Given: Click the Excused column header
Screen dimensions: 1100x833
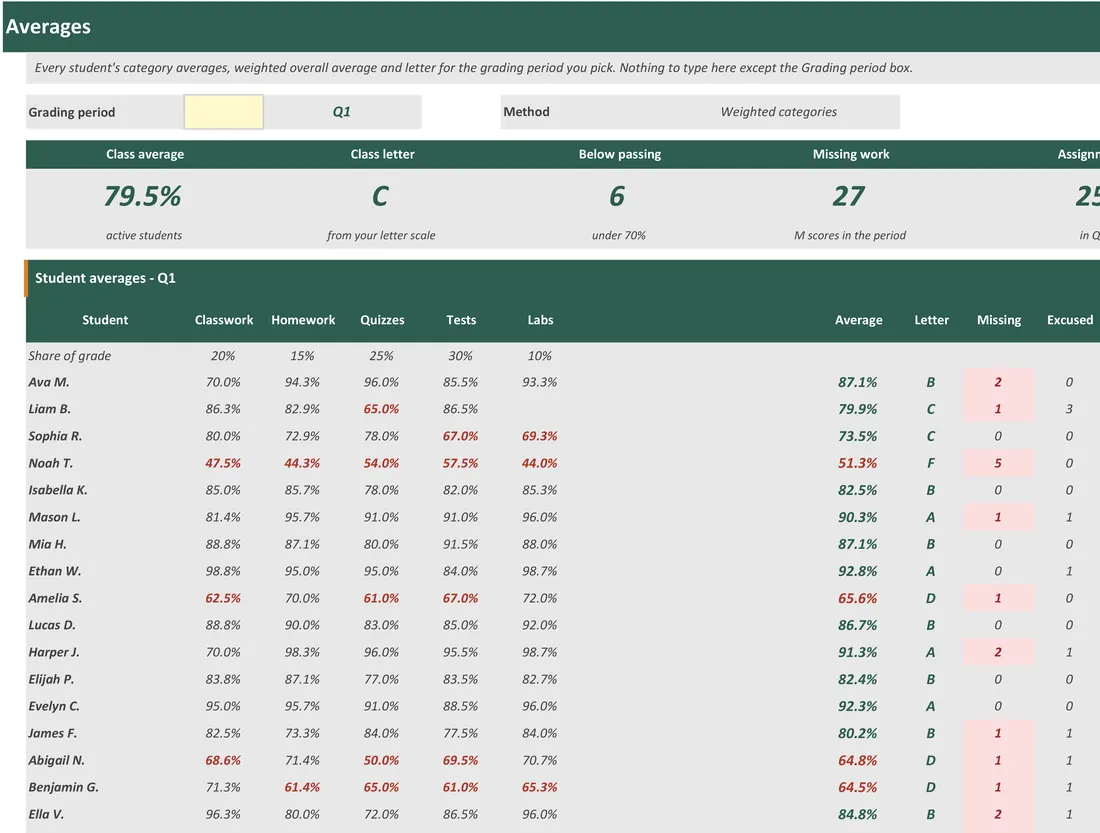Looking at the screenshot, I should pyautogui.click(x=1070, y=320).
